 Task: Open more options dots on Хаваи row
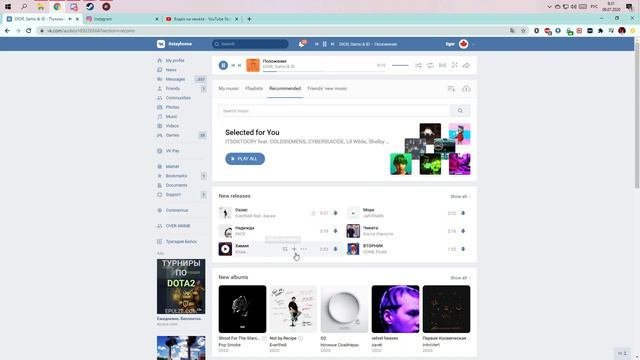coord(304,249)
